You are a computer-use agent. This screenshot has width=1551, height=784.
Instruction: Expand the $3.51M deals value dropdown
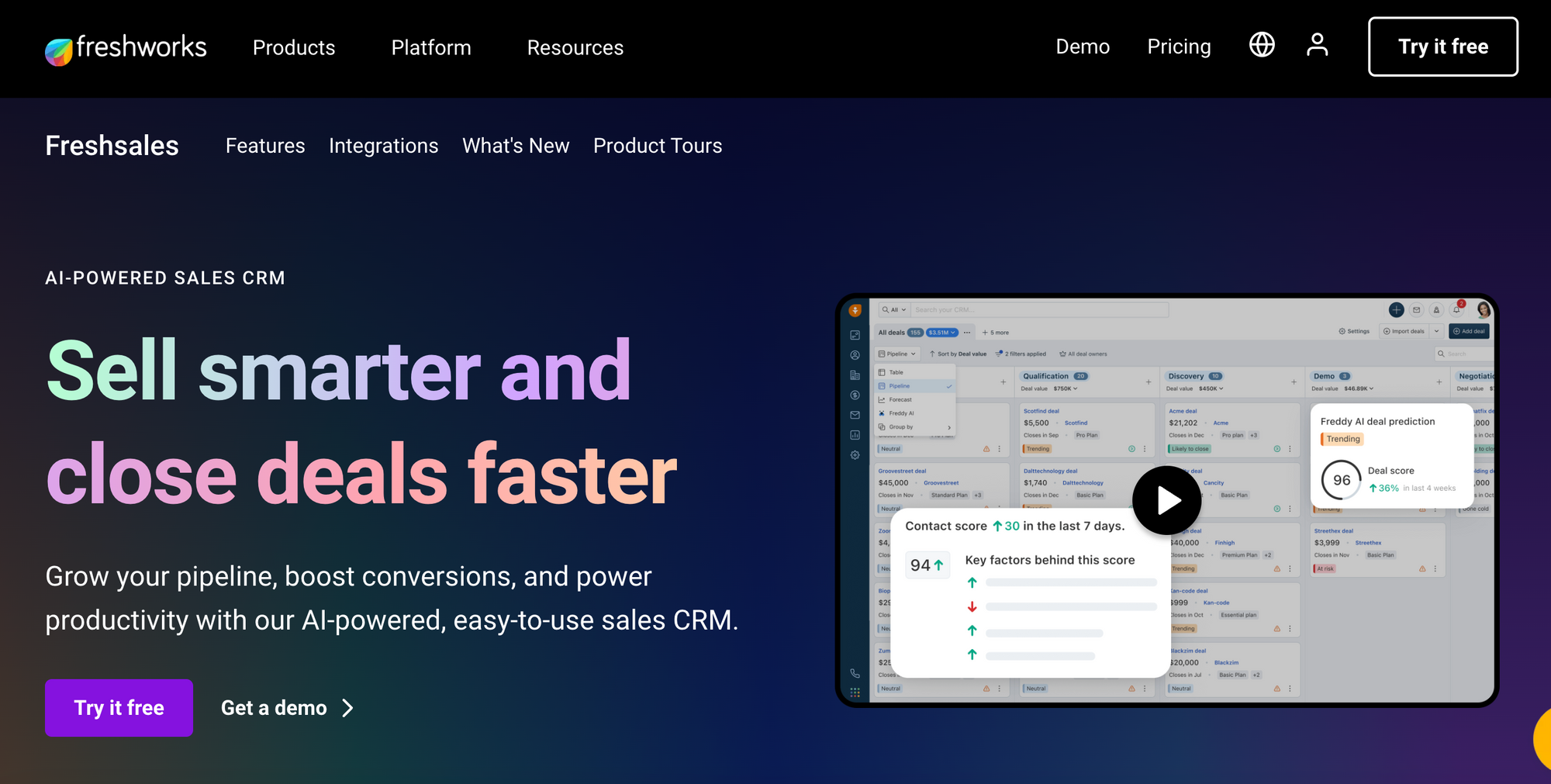942,332
